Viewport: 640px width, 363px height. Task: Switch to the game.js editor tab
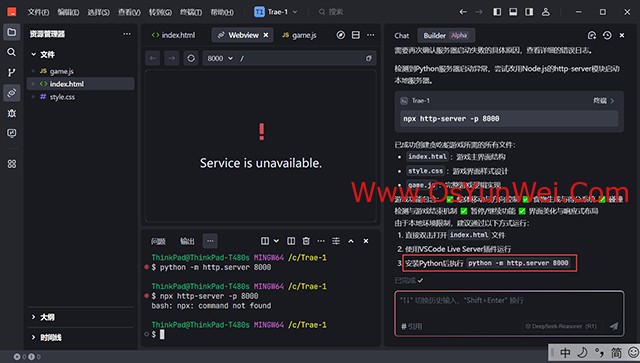tap(299, 35)
